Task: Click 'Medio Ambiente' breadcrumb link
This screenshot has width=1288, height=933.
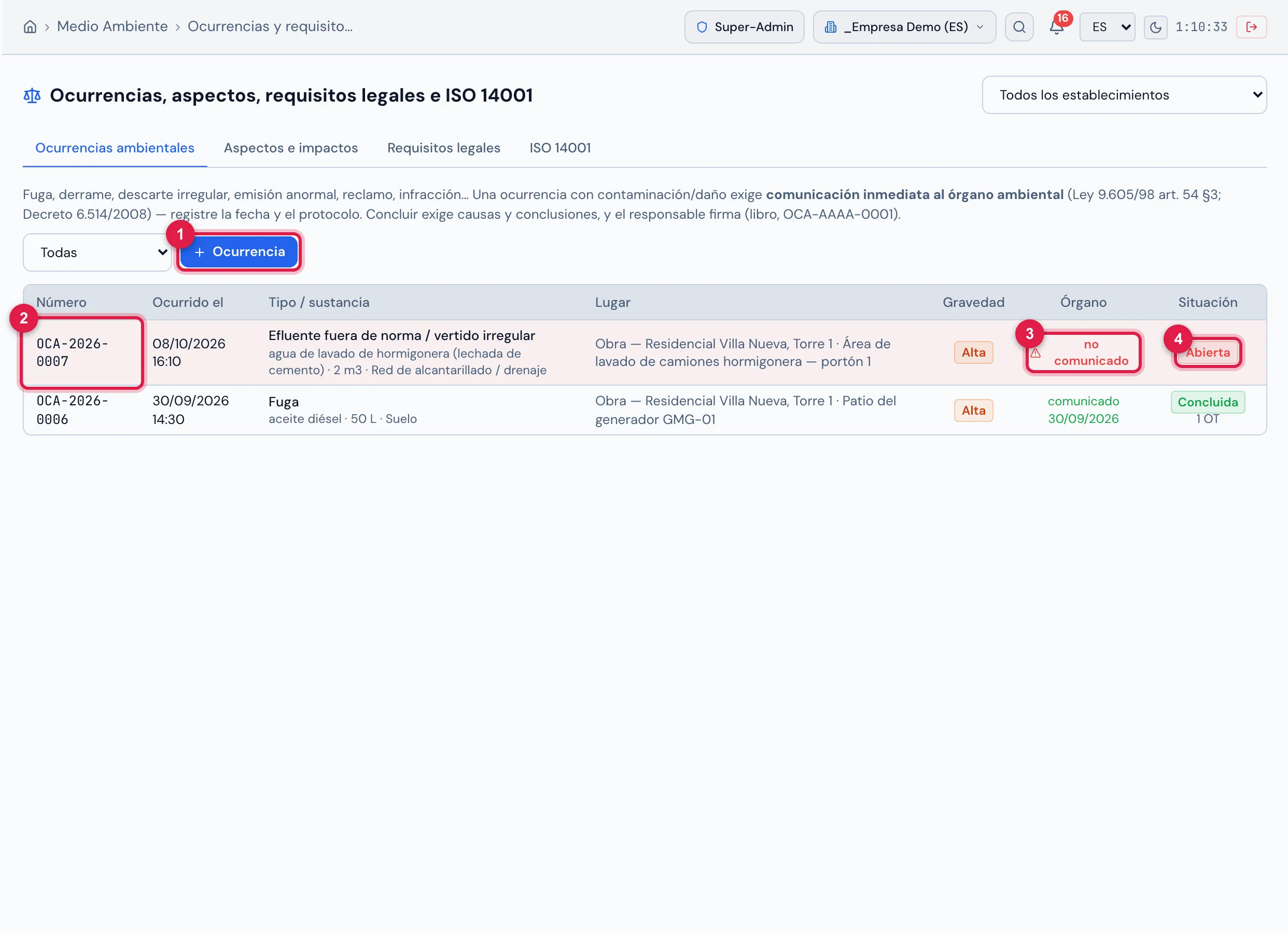Action: (x=113, y=26)
